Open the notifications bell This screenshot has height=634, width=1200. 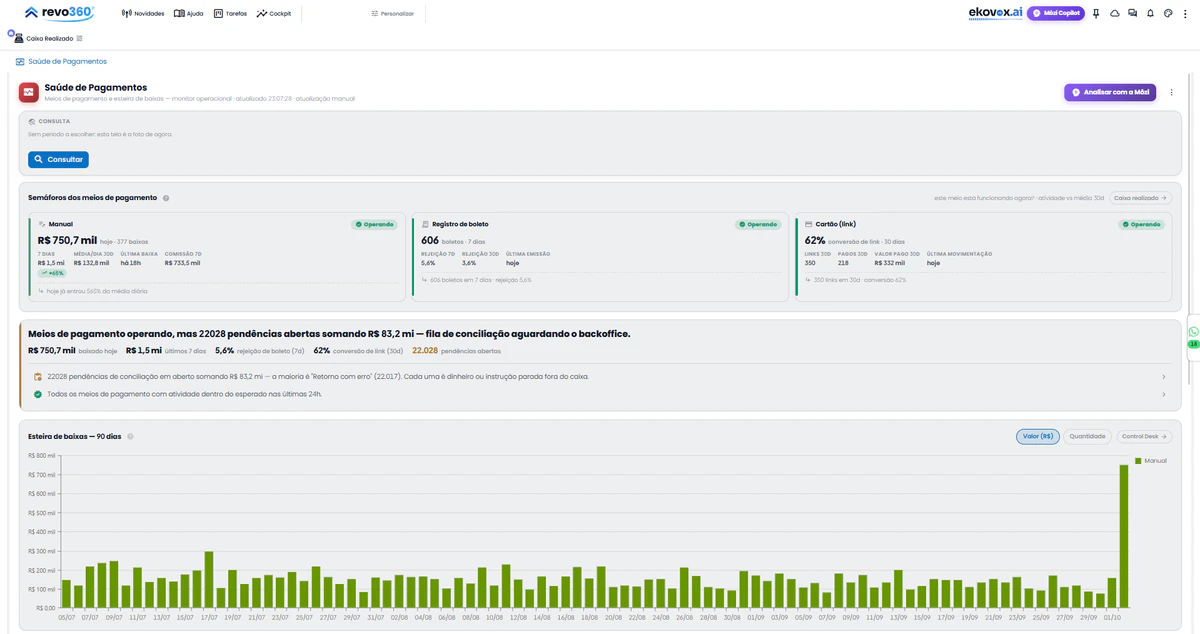[1151, 14]
